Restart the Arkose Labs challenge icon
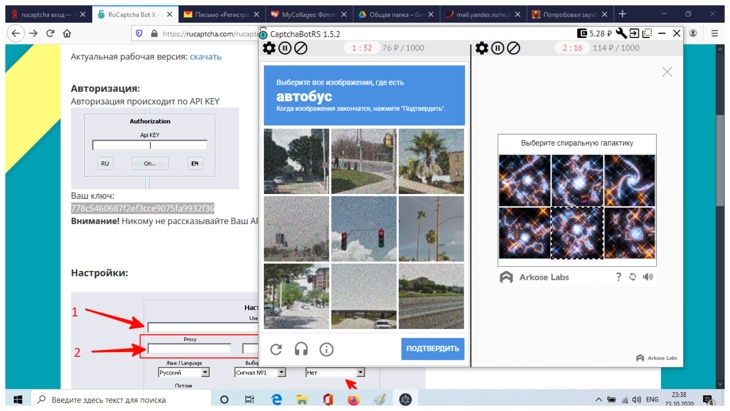The image size is (730, 411). pyautogui.click(x=632, y=277)
